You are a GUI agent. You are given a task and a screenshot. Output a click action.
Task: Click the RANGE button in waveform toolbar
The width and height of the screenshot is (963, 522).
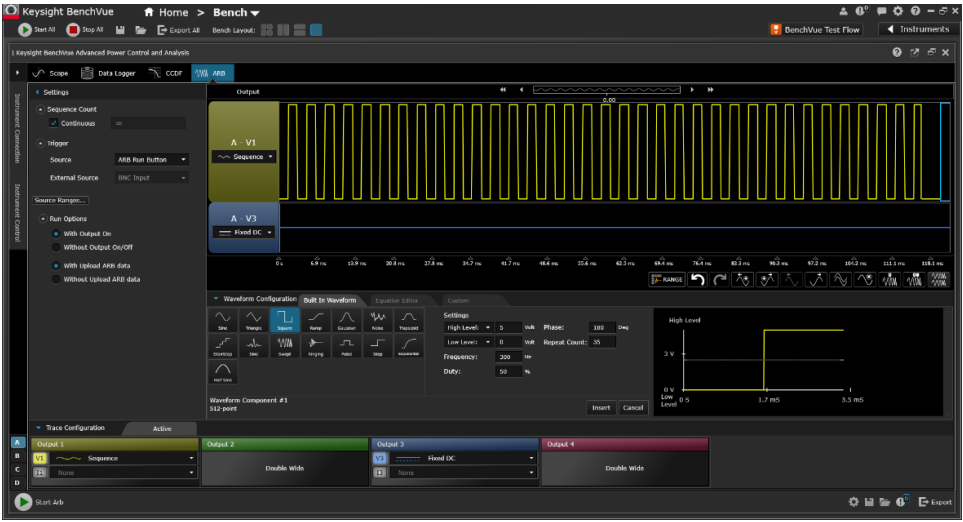tap(667, 279)
